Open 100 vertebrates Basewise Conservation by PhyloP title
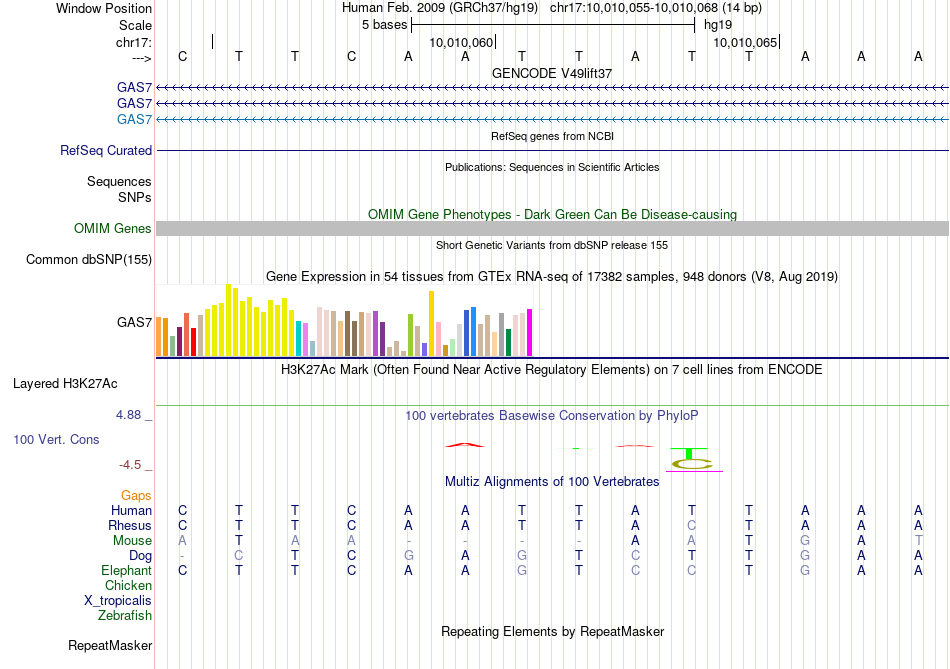The width and height of the screenshot is (950, 669). point(552,416)
